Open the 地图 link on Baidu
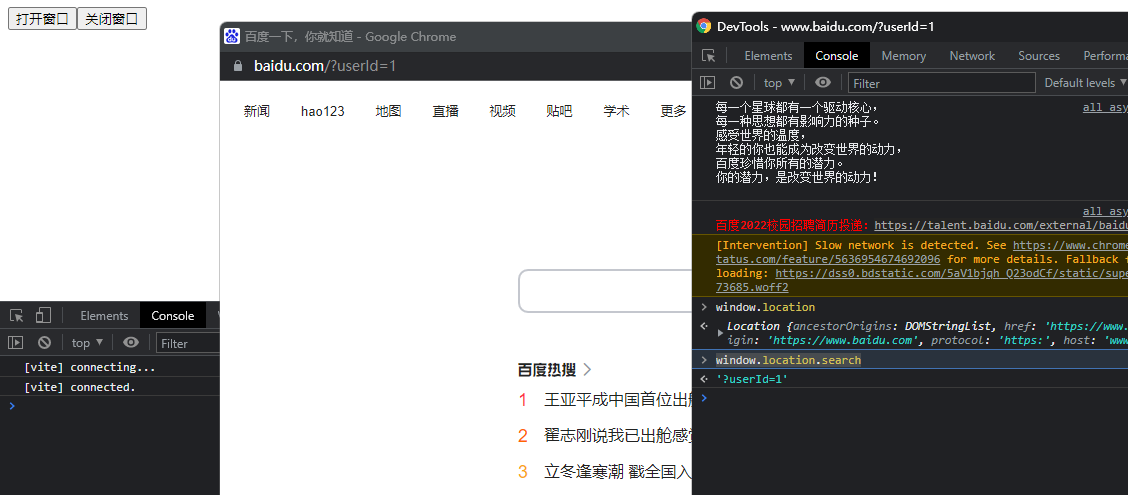Screen dimensions: 1128x495 (x=388, y=111)
